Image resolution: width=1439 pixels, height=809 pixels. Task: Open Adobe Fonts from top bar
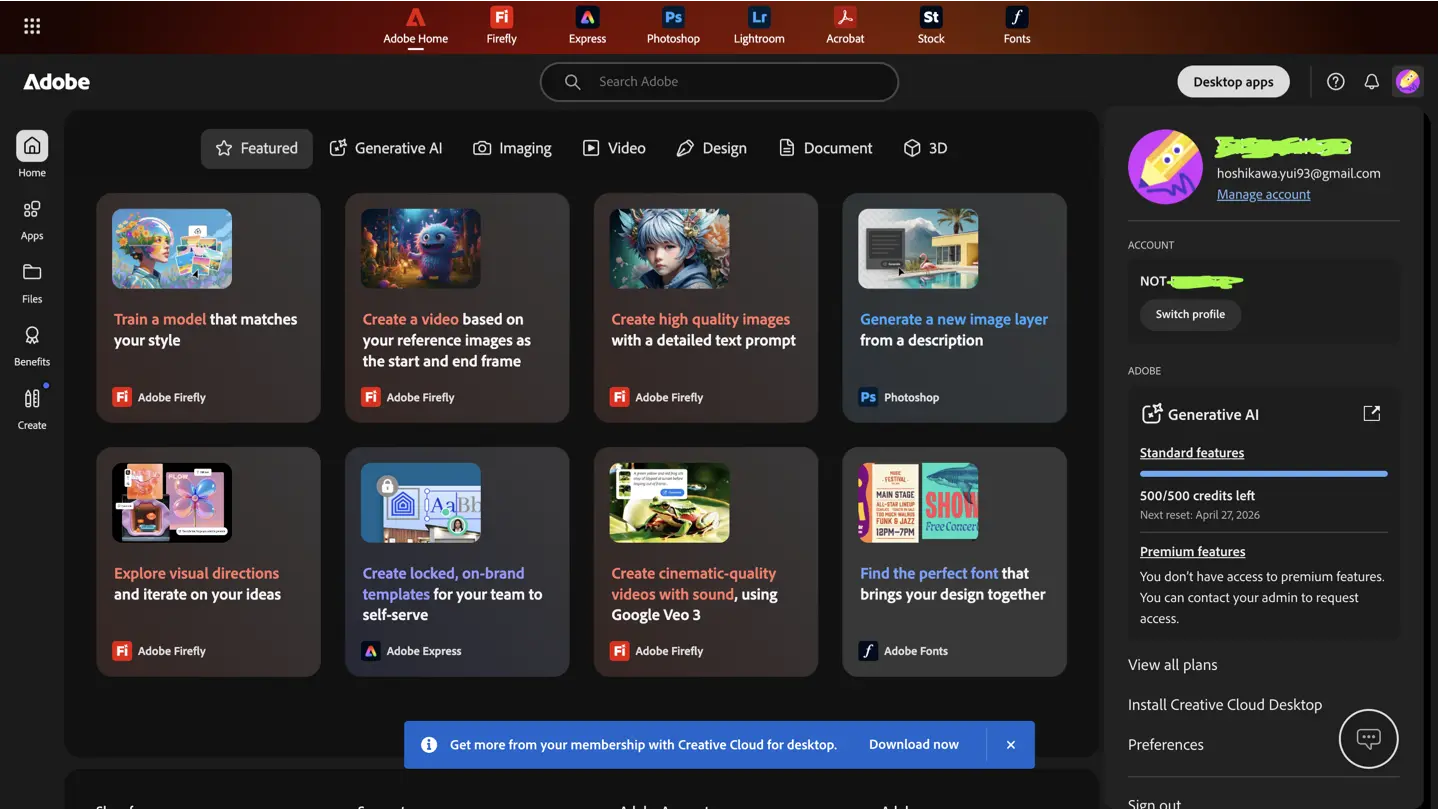coord(1017,26)
